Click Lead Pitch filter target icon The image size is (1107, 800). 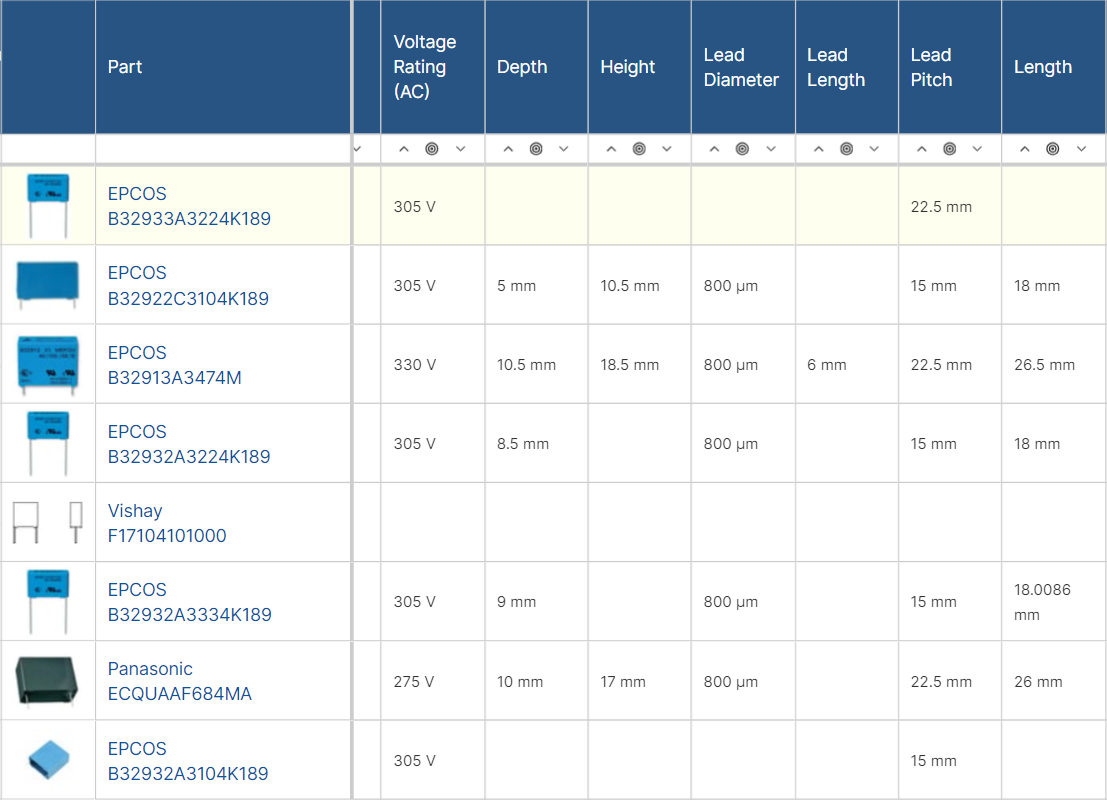[950, 149]
